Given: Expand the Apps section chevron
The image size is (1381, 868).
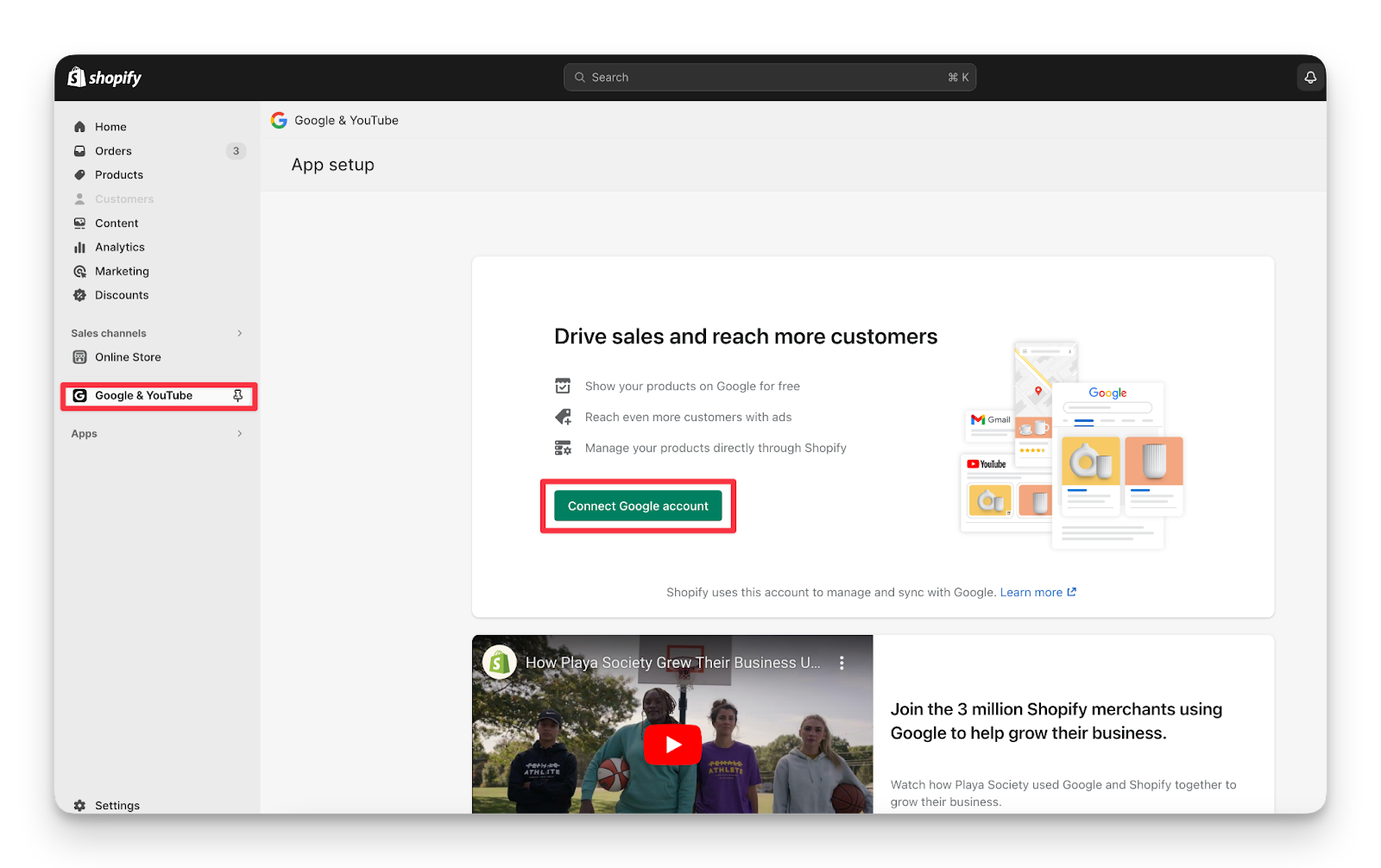Looking at the screenshot, I should click(239, 434).
